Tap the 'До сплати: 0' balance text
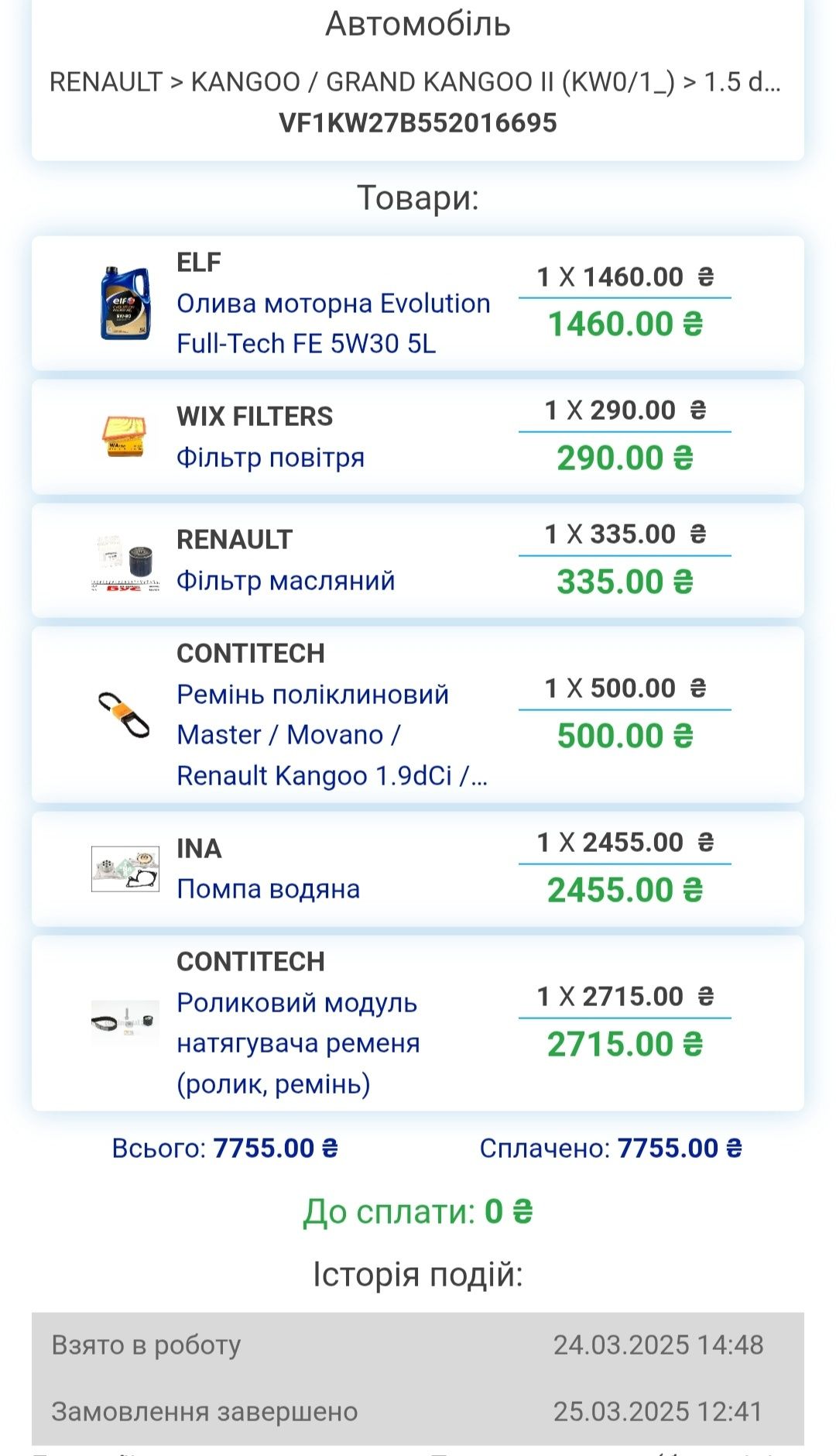Screen dimensions: 836x1456 [418, 1211]
